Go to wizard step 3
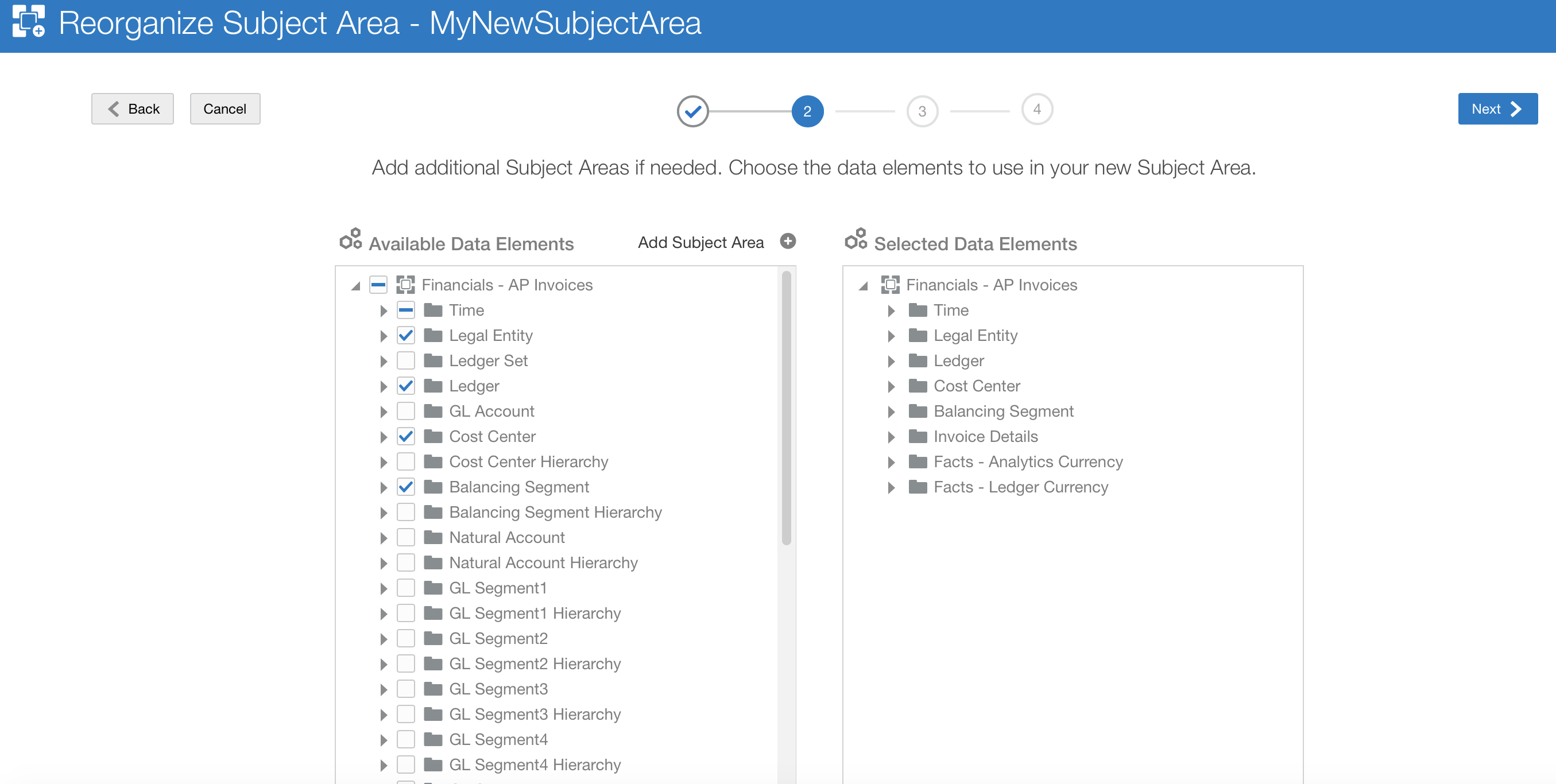The height and width of the screenshot is (784, 1556). click(922, 111)
